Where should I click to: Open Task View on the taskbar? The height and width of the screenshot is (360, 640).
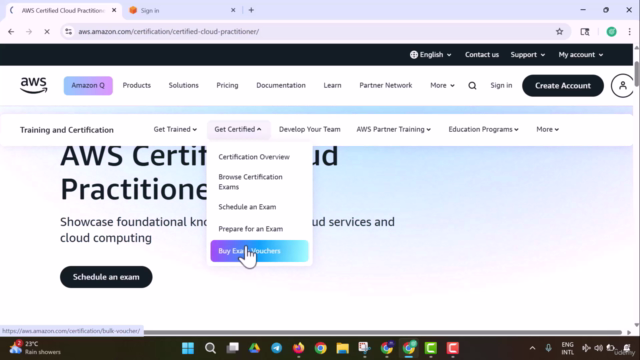point(233,348)
